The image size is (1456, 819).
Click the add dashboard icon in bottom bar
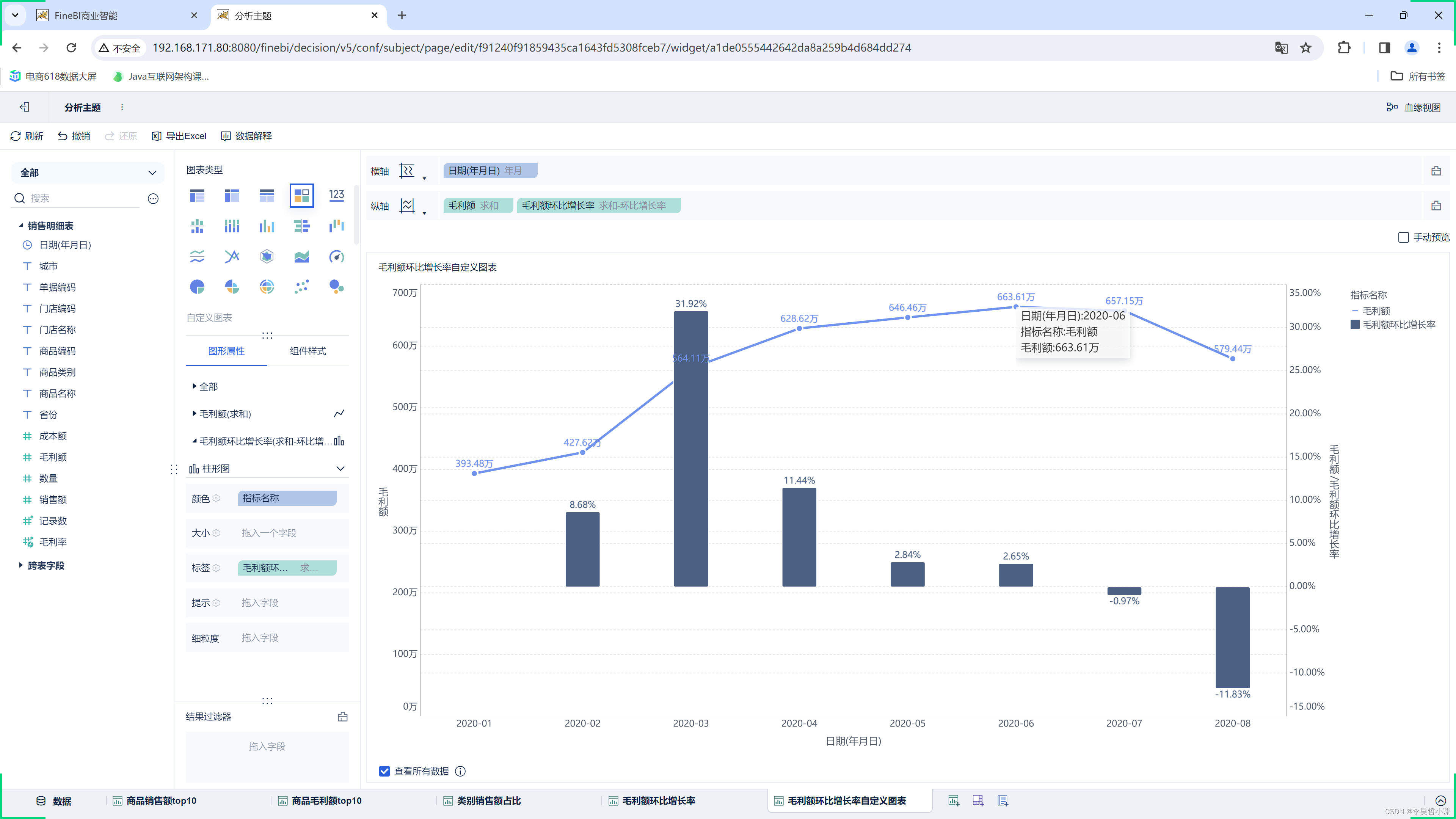[x=978, y=800]
